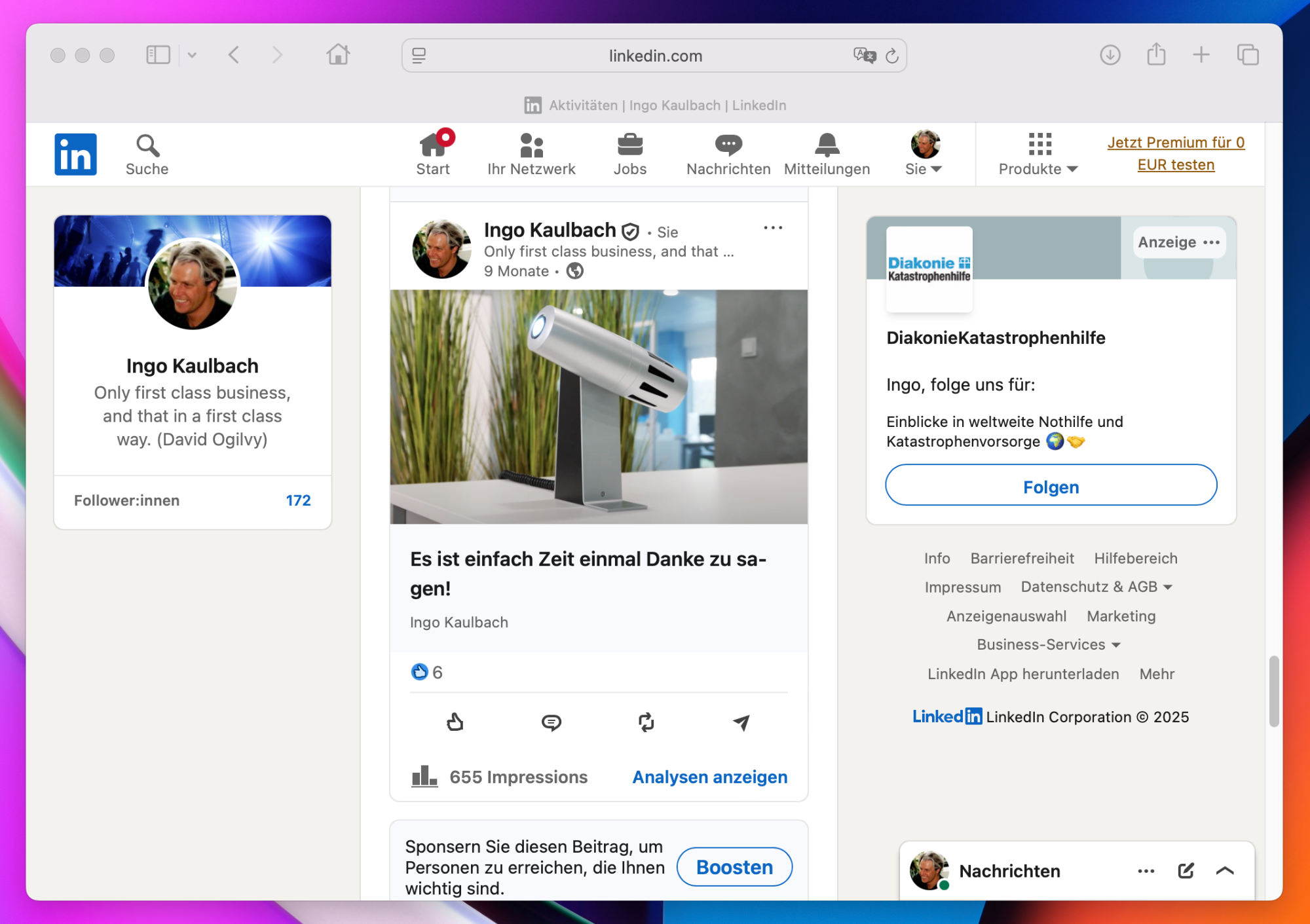Expand the Business-Services dropdown

click(x=1048, y=644)
